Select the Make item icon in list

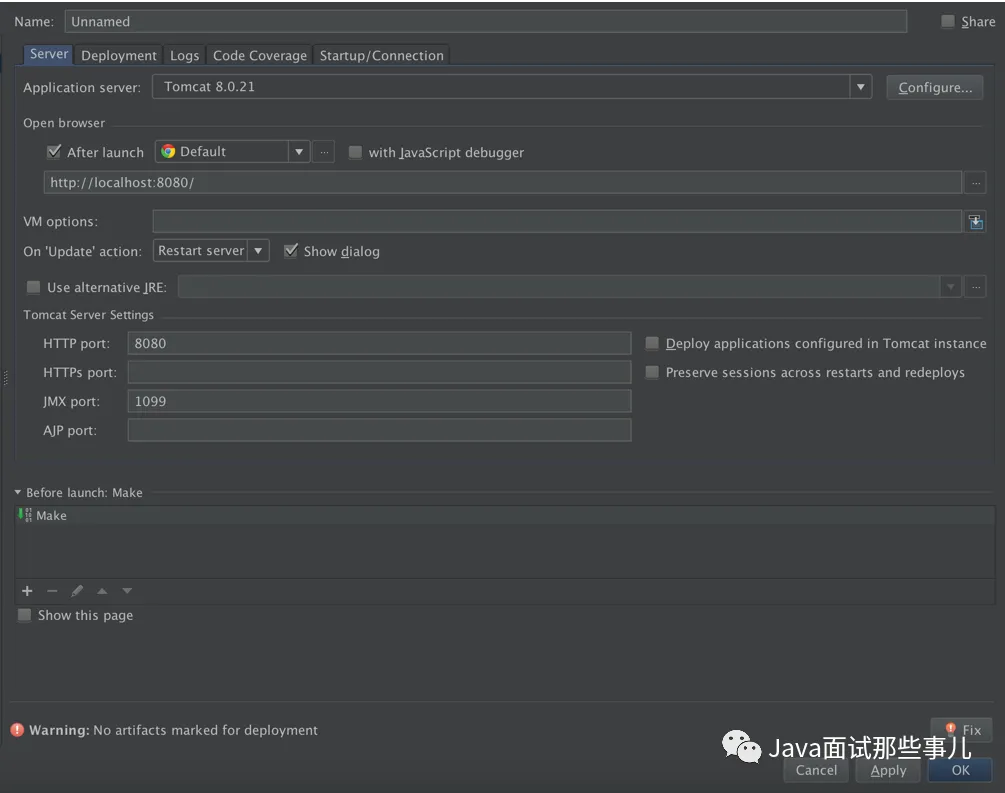pyautogui.click(x=25, y=515)
